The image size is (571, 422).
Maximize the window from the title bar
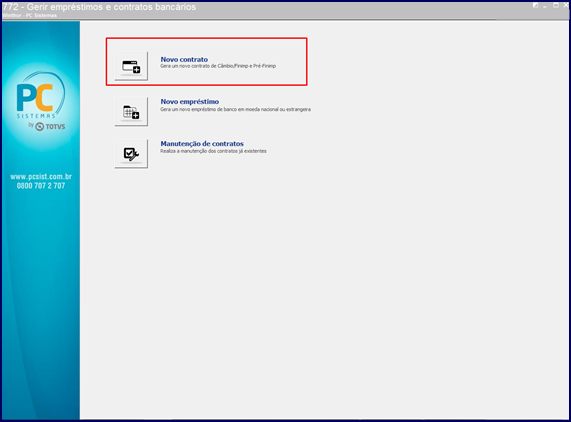[556, 5]
